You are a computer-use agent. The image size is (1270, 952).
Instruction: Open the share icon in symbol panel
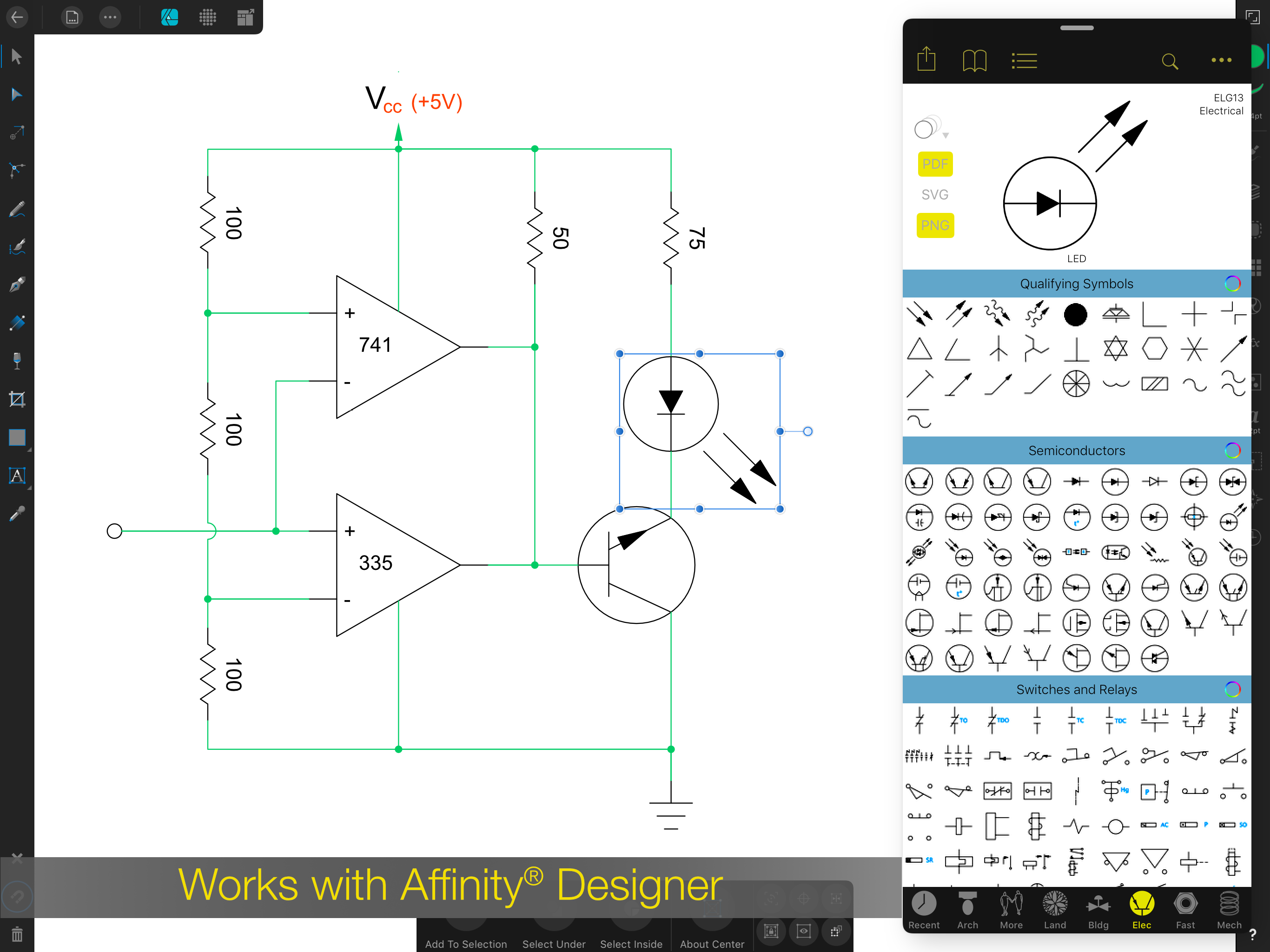point(926,59)
